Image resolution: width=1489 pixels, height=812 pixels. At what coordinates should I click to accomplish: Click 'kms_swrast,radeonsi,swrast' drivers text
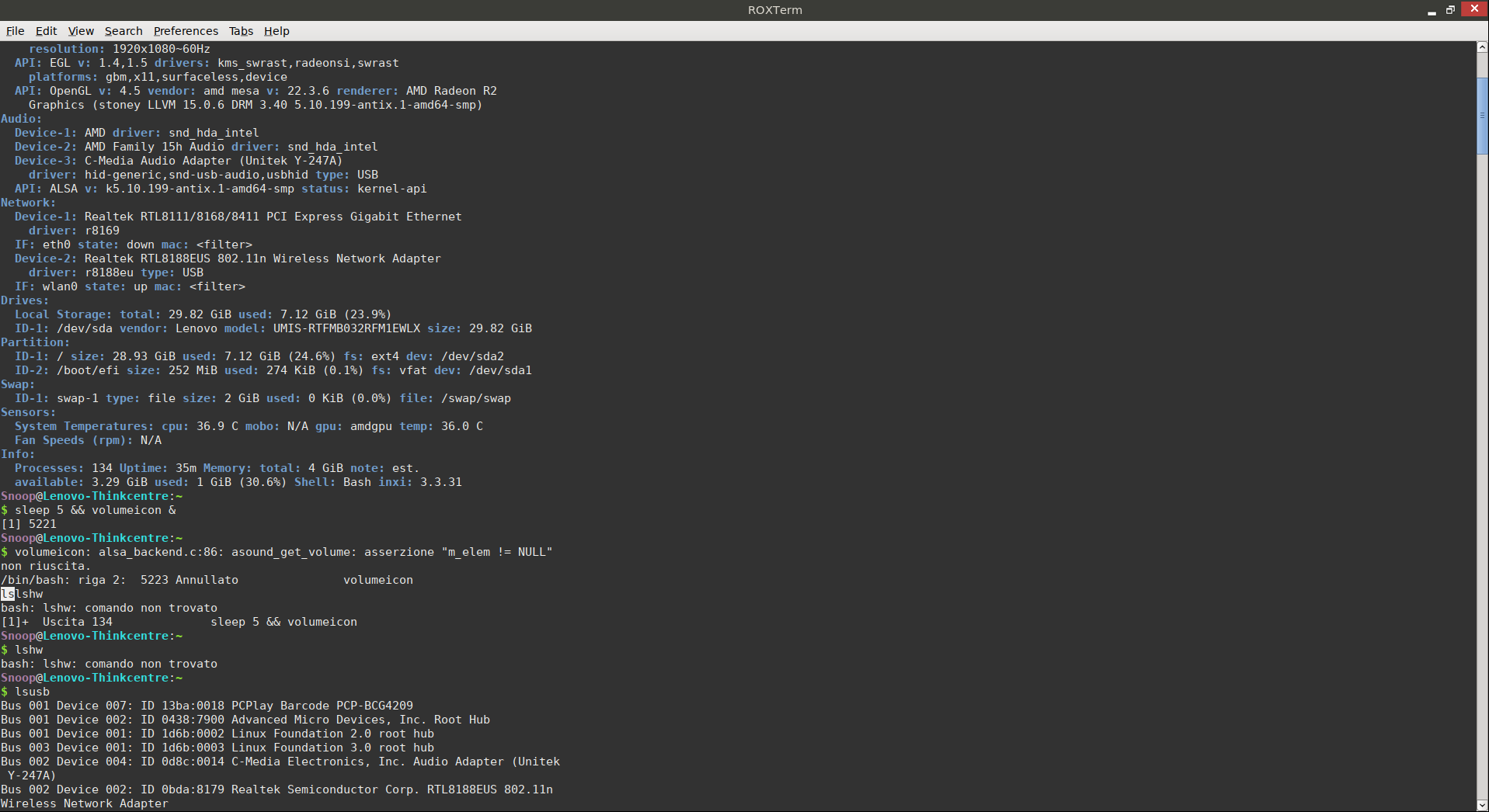(308, 63)
